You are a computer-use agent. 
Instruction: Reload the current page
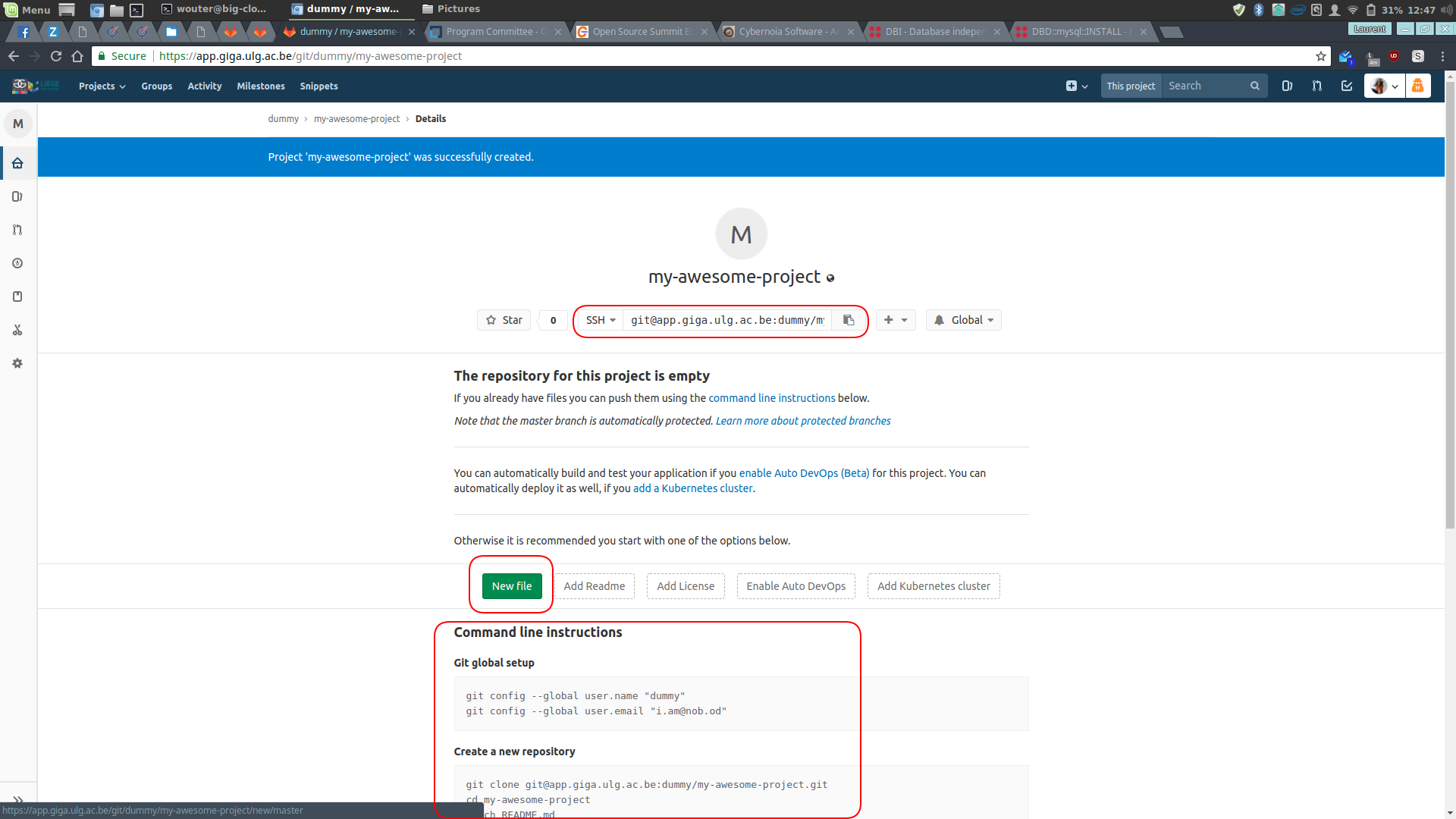(56, 56)
